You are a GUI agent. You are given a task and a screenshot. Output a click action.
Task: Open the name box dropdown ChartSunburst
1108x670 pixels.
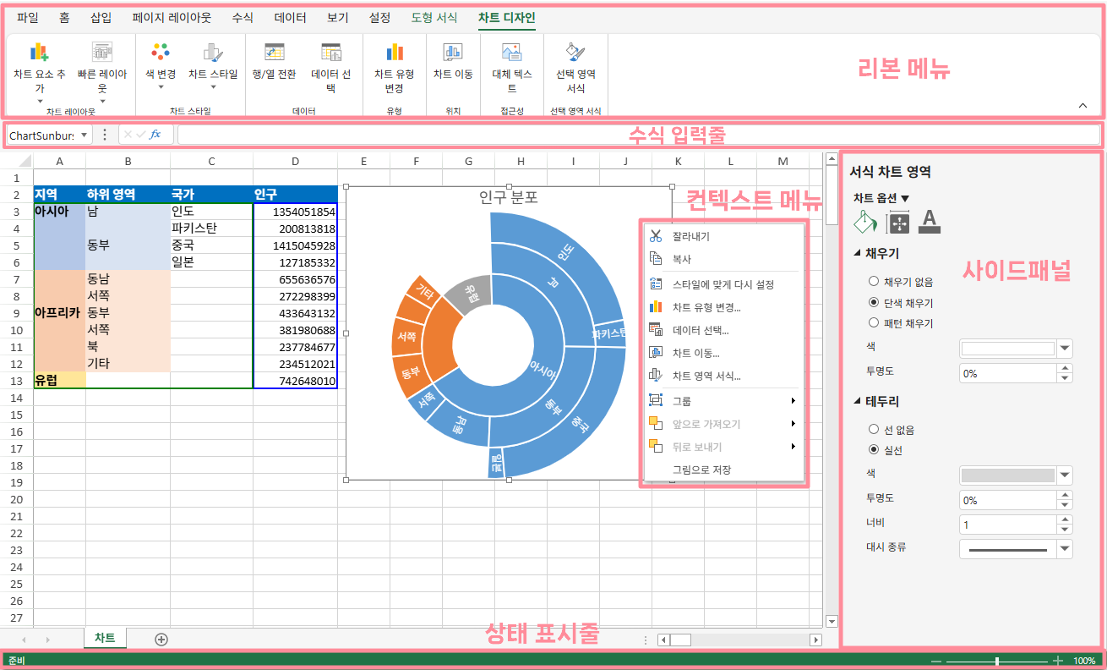coord(85,134)
